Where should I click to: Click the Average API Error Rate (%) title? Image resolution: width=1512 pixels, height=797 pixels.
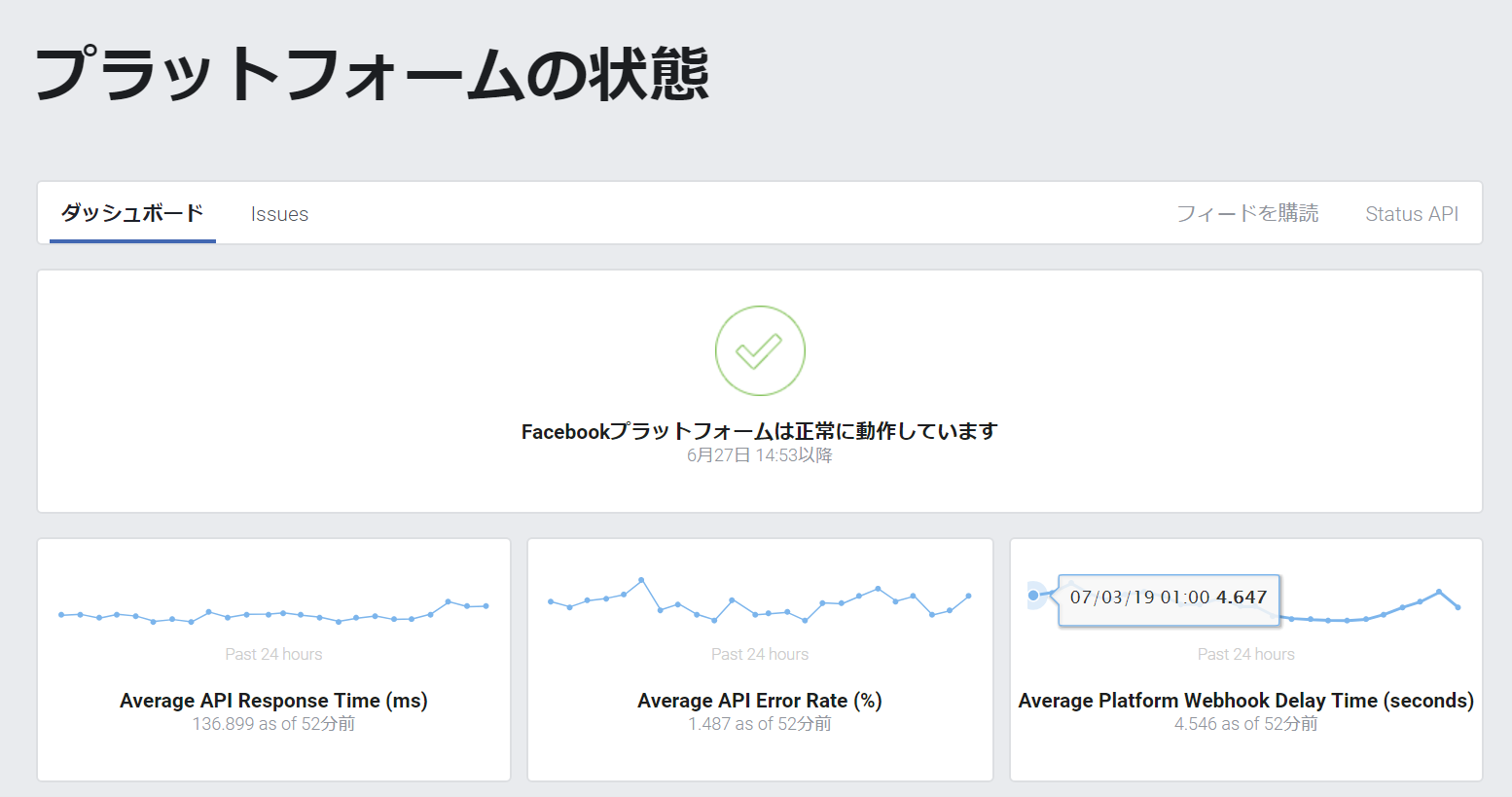pyautogui.click(x=760, y=701)
